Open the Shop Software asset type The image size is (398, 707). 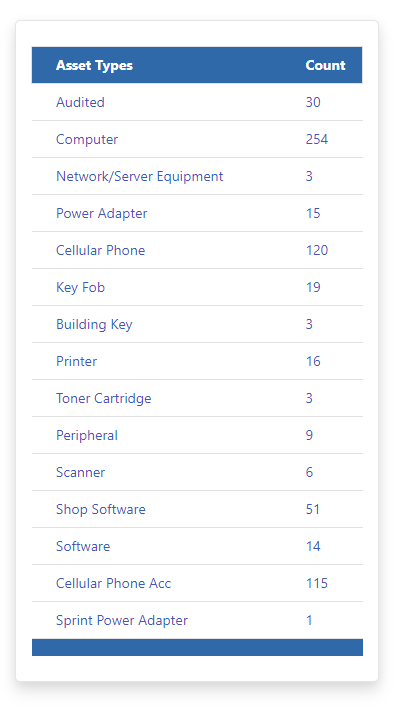[101, 509]
